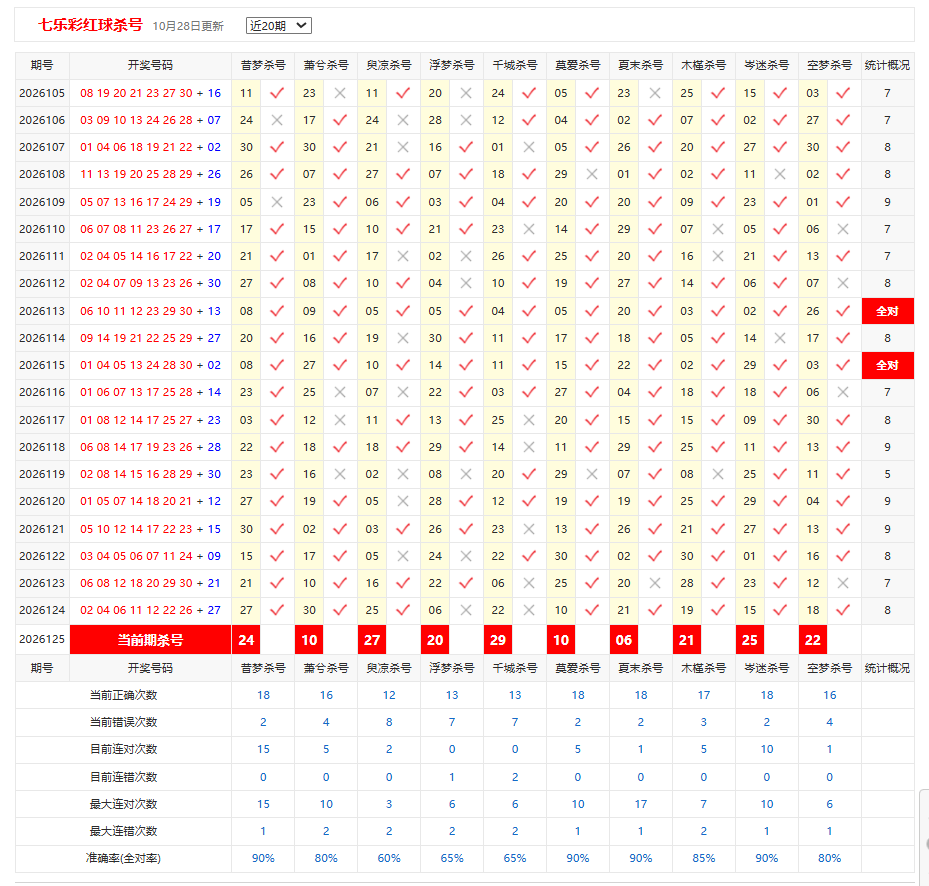
Task: Click the cross mark for 臾凉杀号 in row 2026120
Action: point(403,501)
